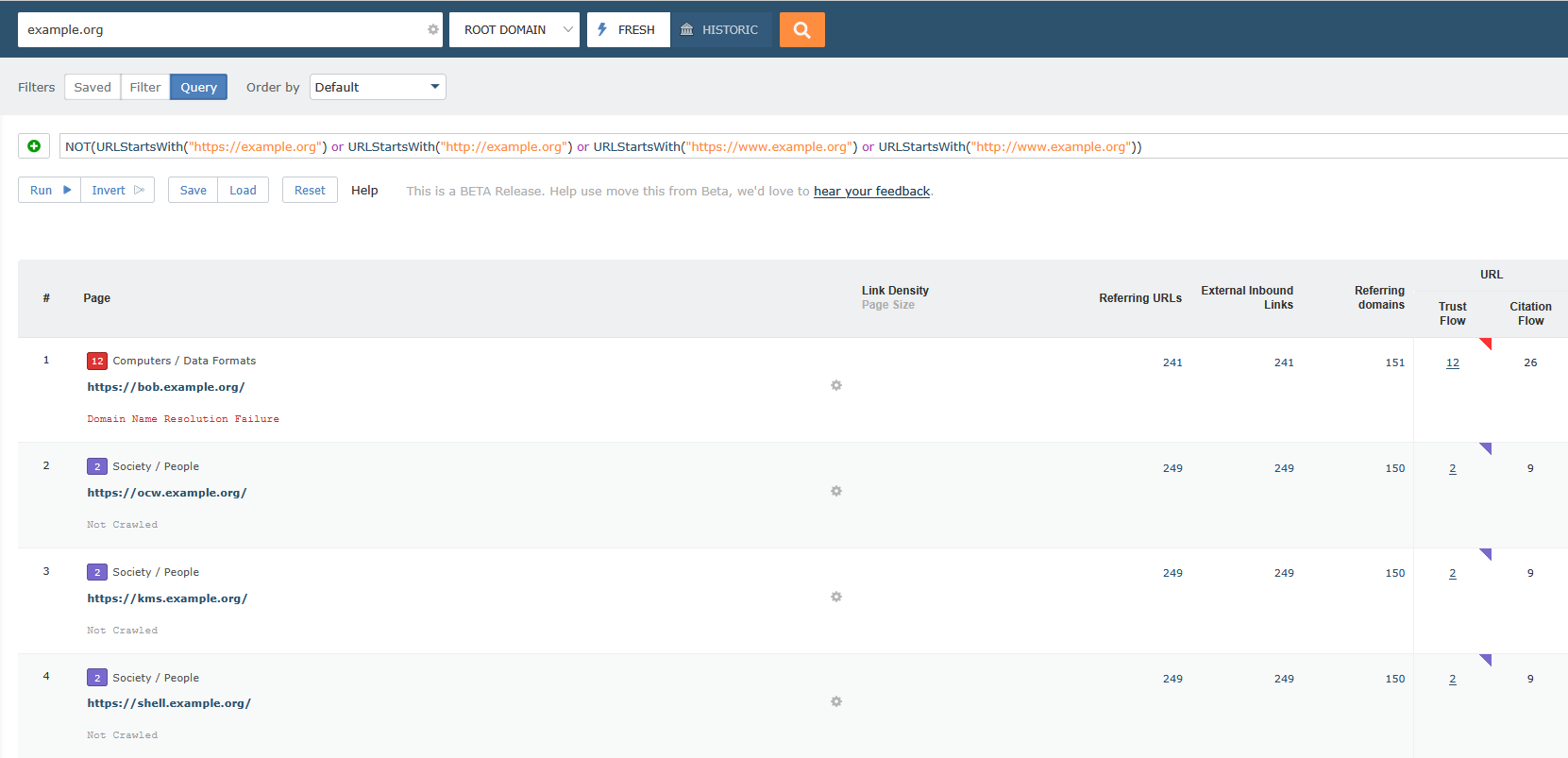Expand the Order by Default dropdown
1568x758 pixels.
378,88
